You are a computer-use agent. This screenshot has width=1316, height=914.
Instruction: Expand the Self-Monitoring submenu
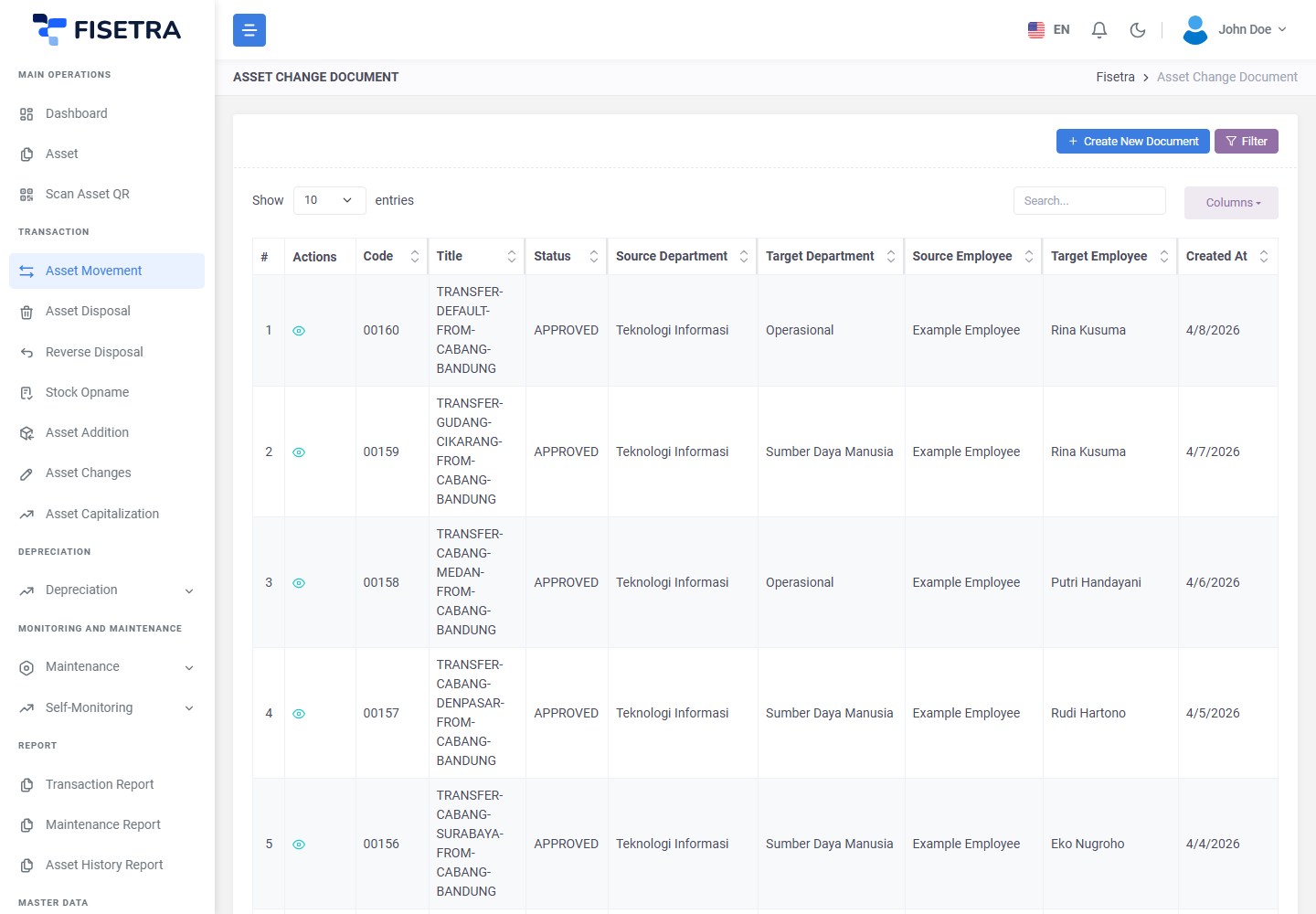click(x=107, y=707)
